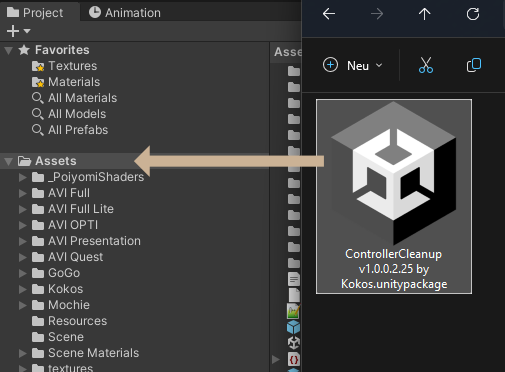Expand the AVI Full Lite folder

click(x=23, y=209)
